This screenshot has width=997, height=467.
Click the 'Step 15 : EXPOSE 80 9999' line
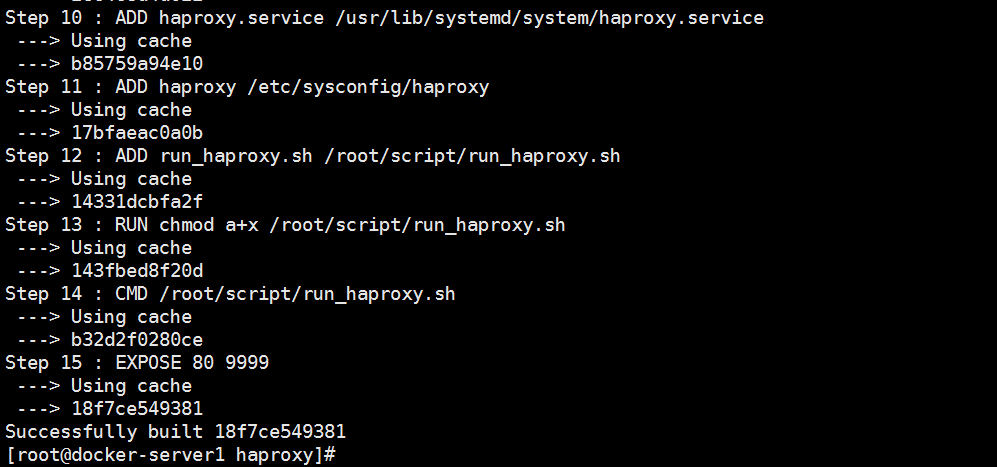click(x=137, y=362)
